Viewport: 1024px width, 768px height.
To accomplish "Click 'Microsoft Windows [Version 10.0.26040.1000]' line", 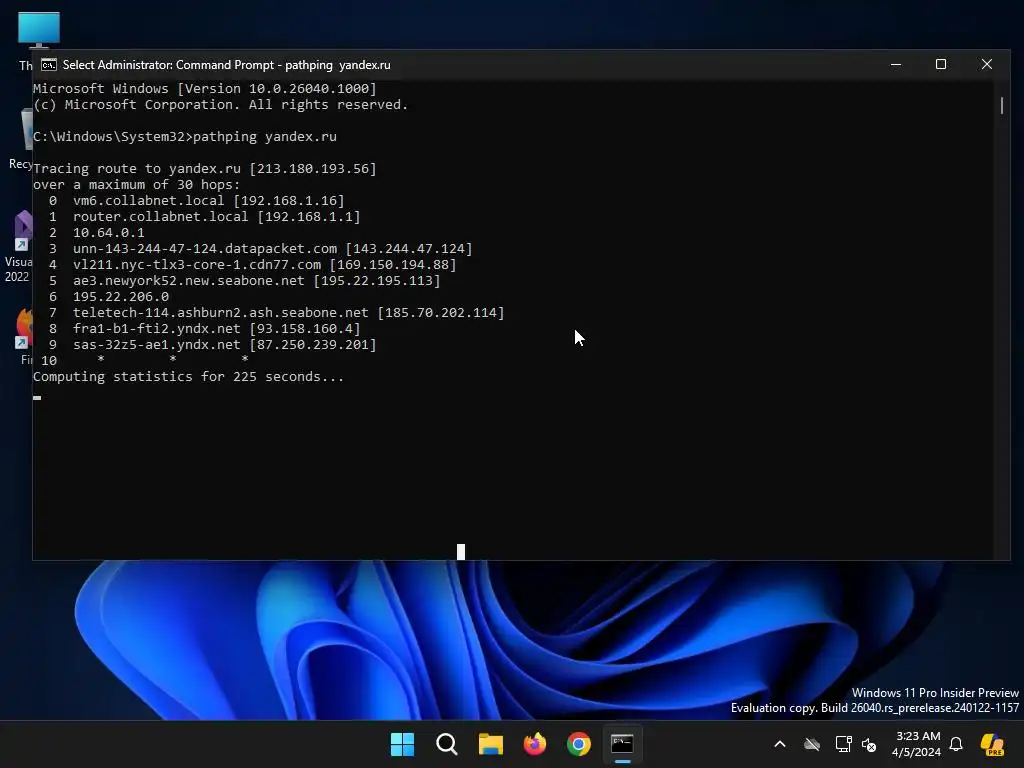I will point(204,88).
